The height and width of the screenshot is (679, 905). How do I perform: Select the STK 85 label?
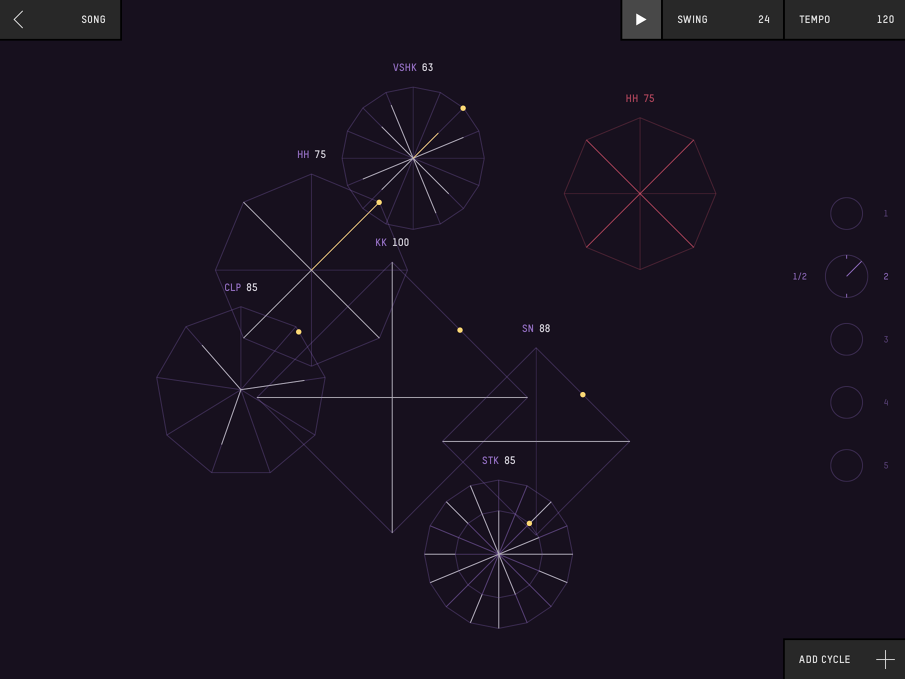[499, 461]
